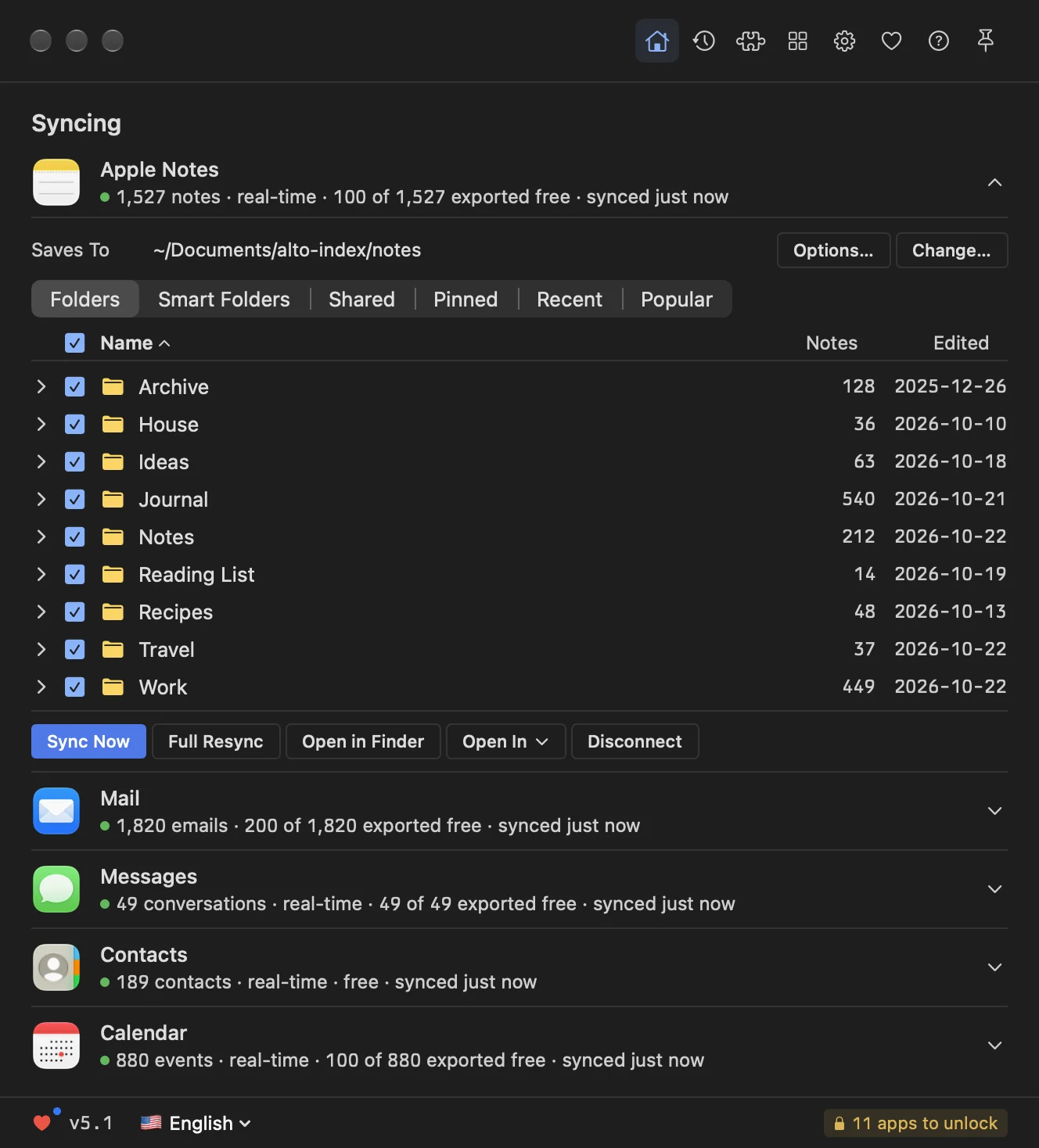Open the Open In dropdown menu

(505, 741)
